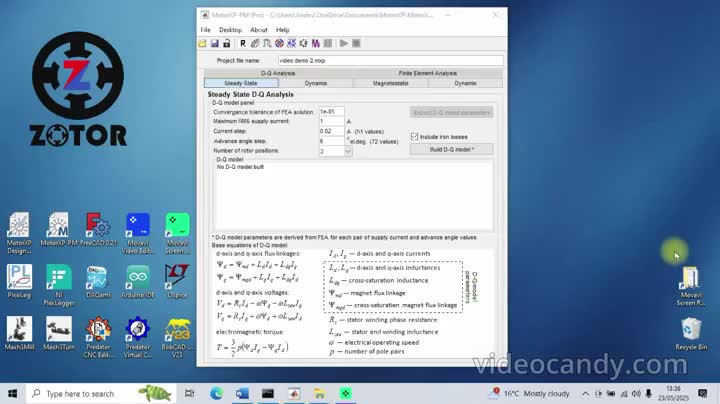Click the padlock icon in toolbar
This screenshot has width=720, height=404.
pos(226,44)
